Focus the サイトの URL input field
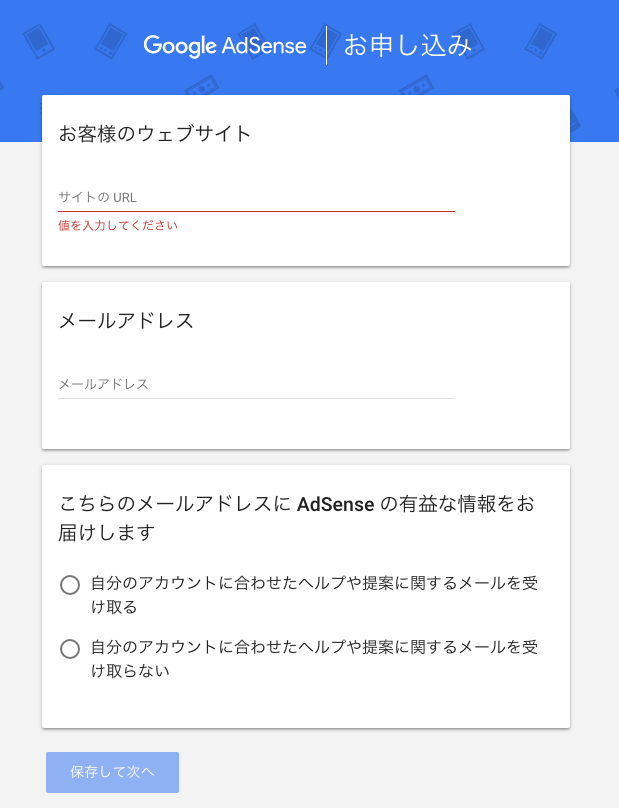This screenshot has width=619, height=808. (256, 197)
